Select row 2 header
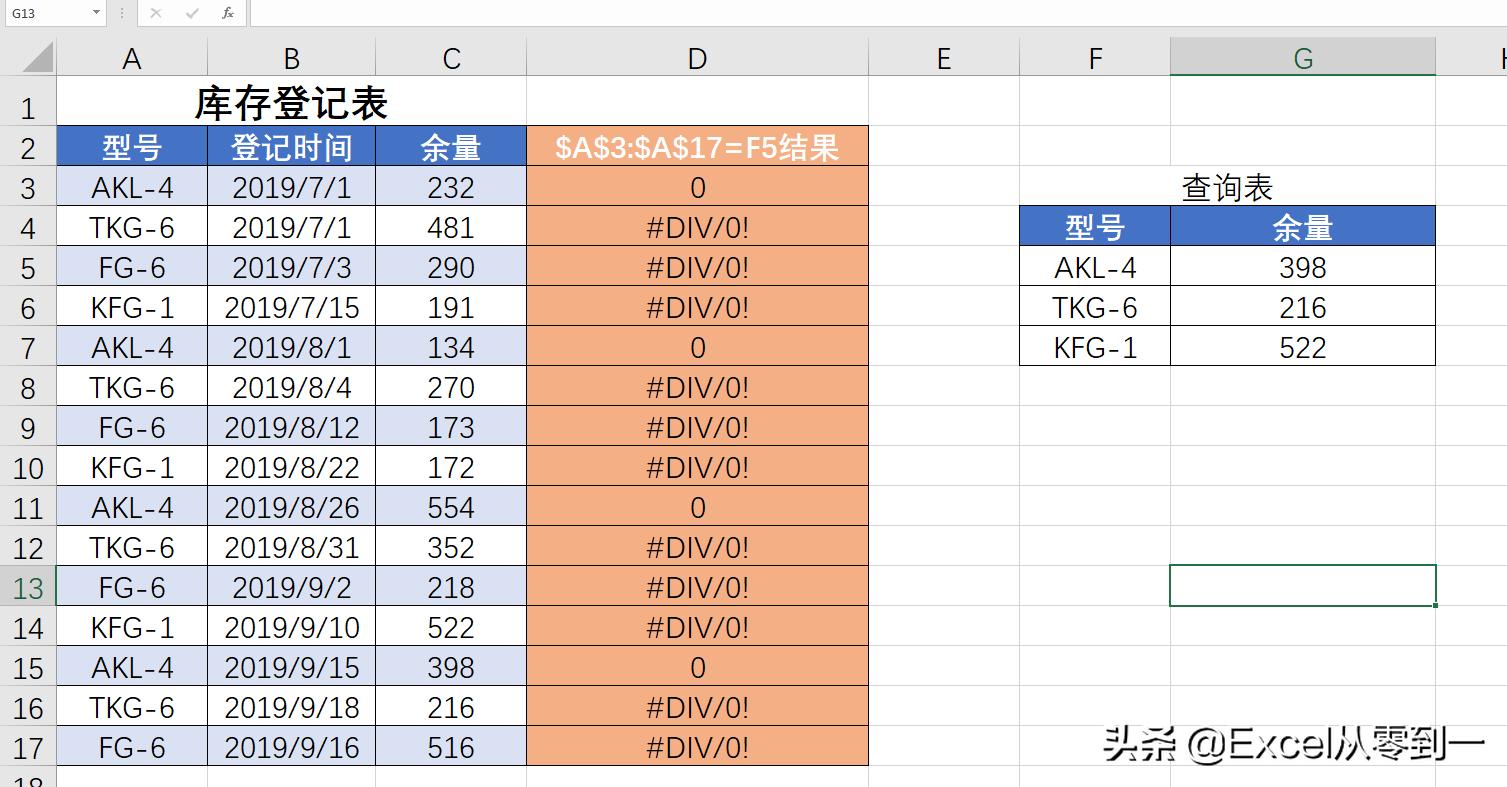1507x787 pixels. pyautogui.click(x=28, y=148)
